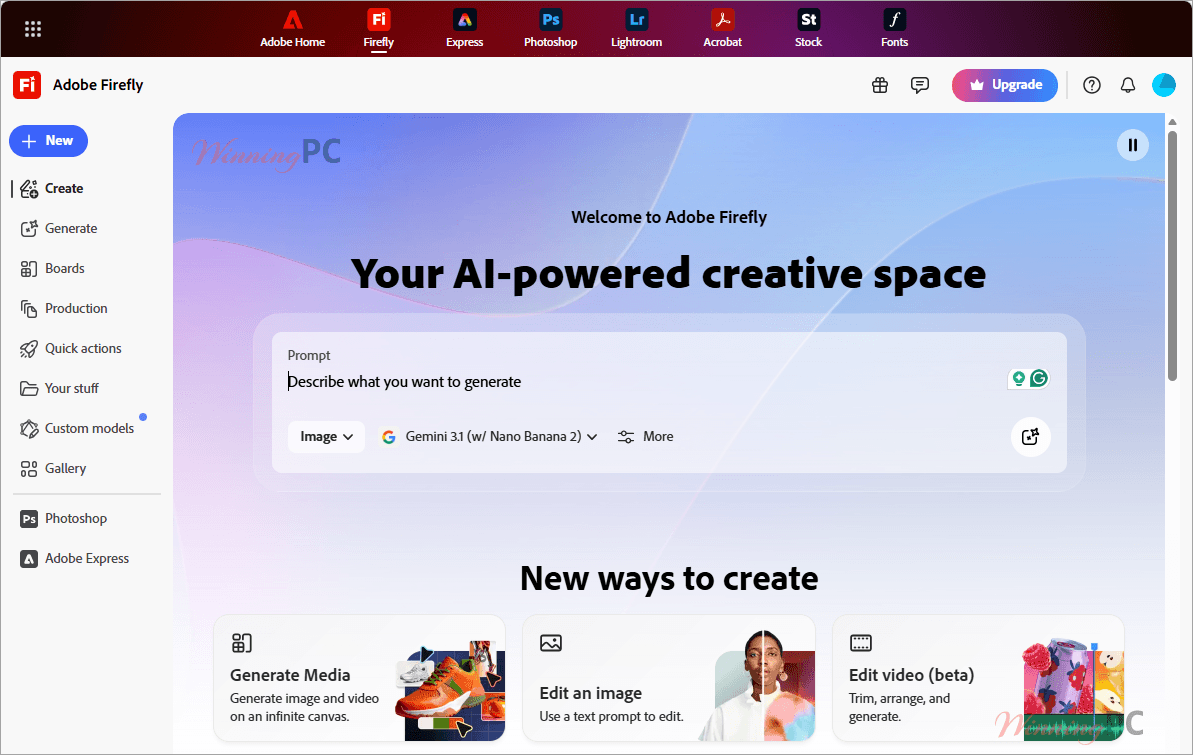Click the generate button in prompt box
1193x755 pixels.
pyautogui.click(x=1030, y=437)
